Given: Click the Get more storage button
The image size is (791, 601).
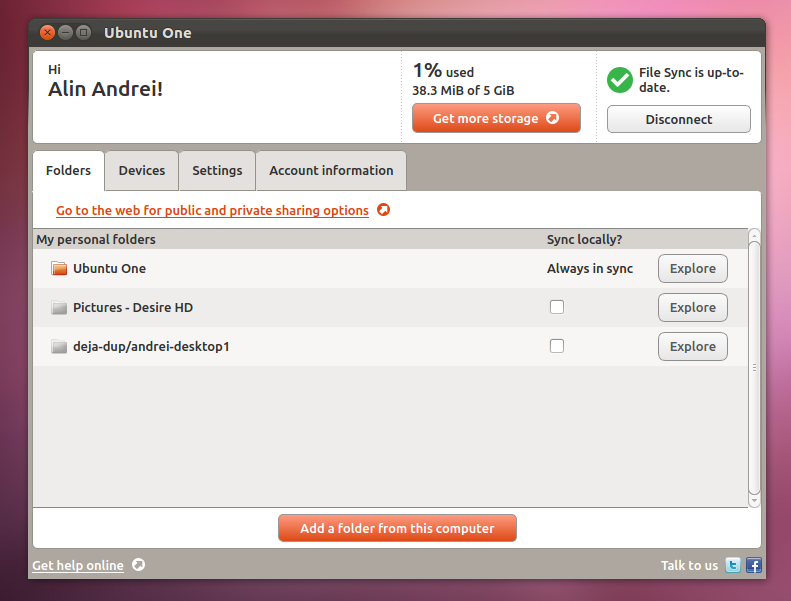Looking at the screenshot, I should pyautogui.click(x=496, y=118).
